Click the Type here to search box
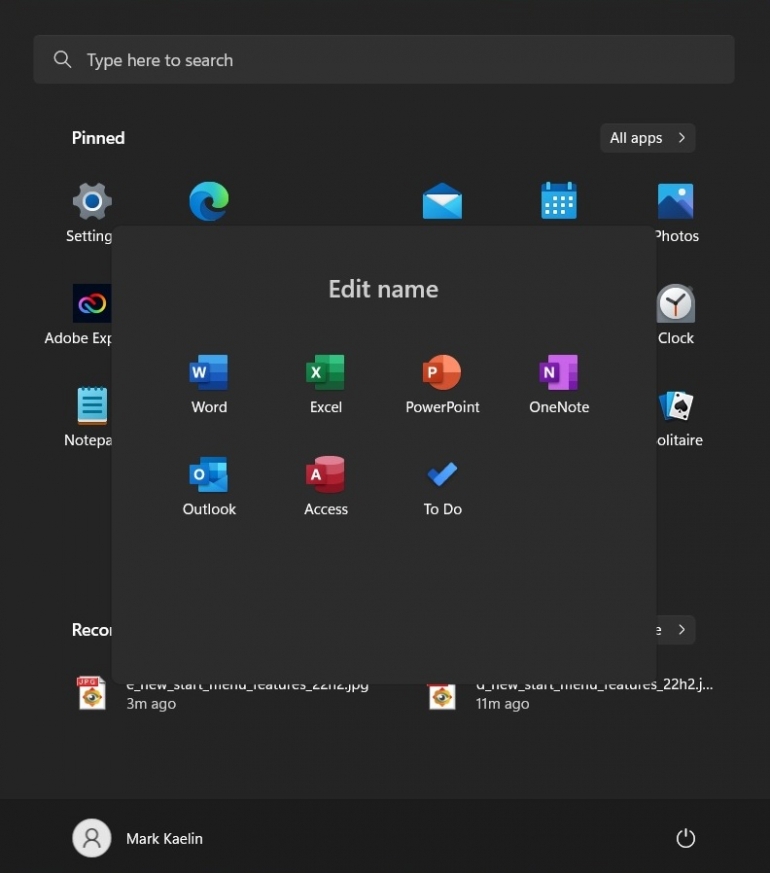 [x=384, y=60]
